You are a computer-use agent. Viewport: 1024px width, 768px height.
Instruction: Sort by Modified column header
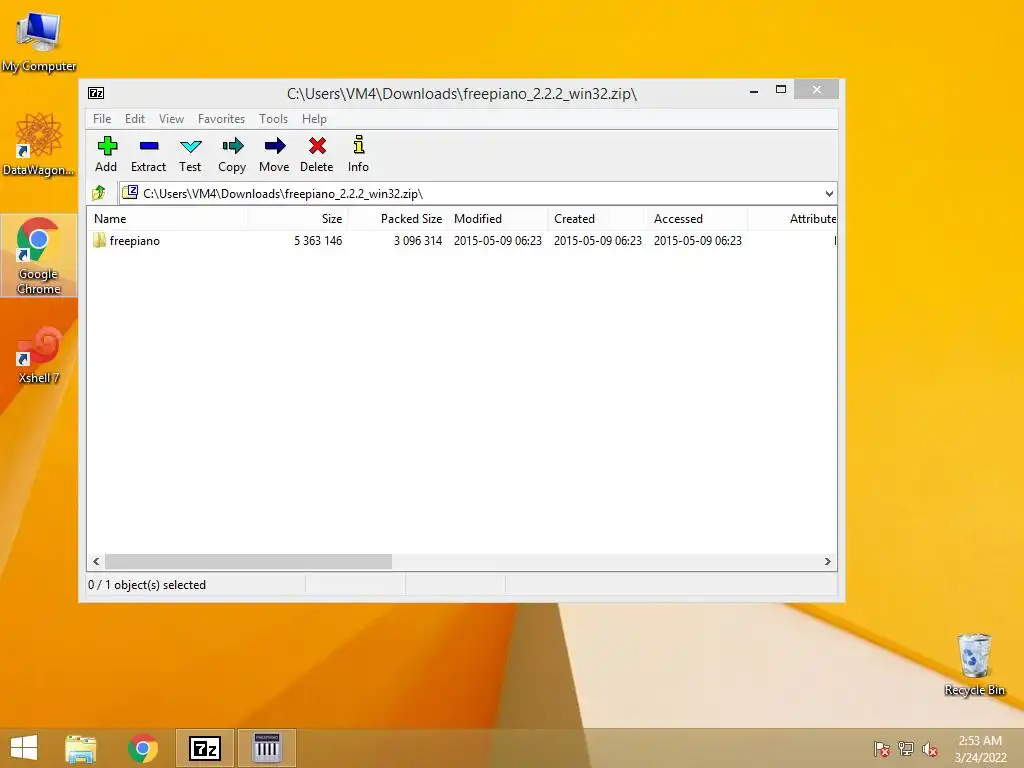pyautogui.click(x=498, y=219)
